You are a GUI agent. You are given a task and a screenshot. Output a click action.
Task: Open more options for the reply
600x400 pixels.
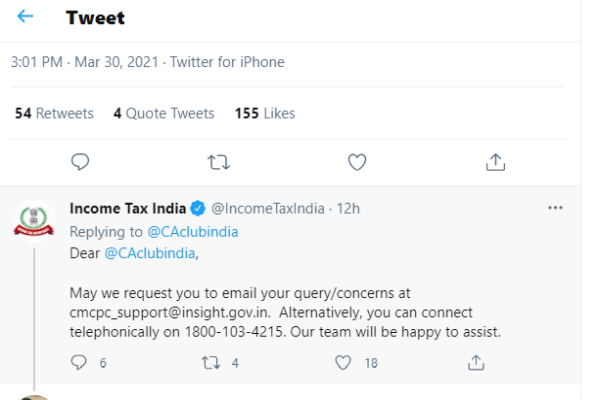[556, 208]
